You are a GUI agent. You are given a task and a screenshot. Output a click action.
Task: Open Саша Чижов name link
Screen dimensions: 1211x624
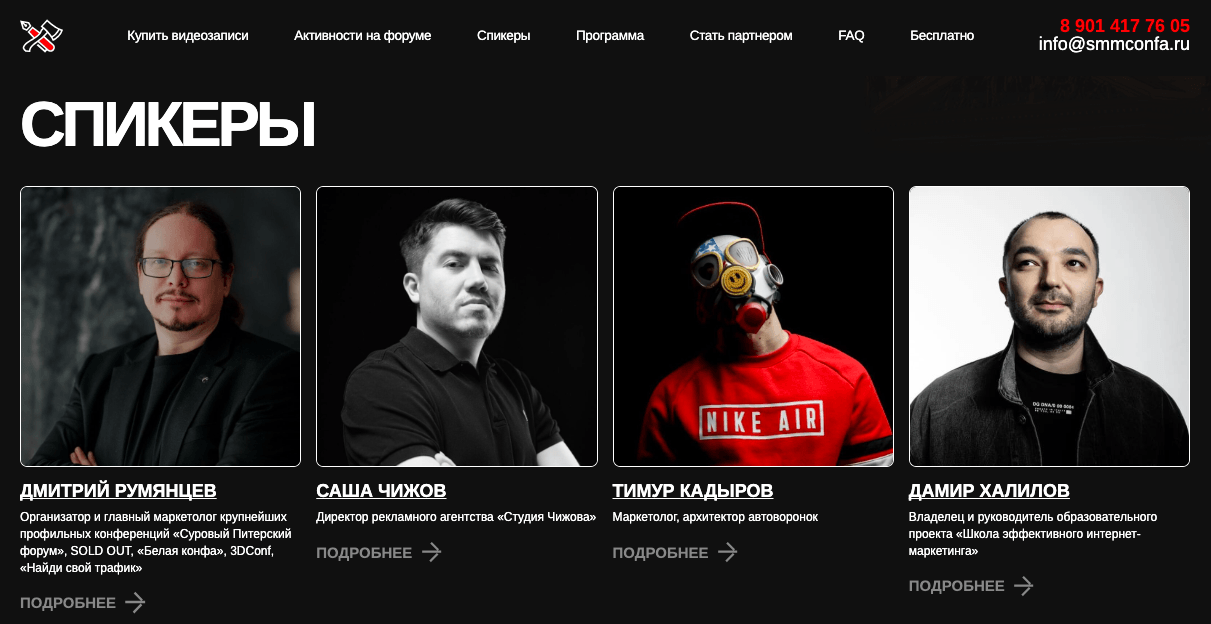pyautogui.click(x=381, y=491)
